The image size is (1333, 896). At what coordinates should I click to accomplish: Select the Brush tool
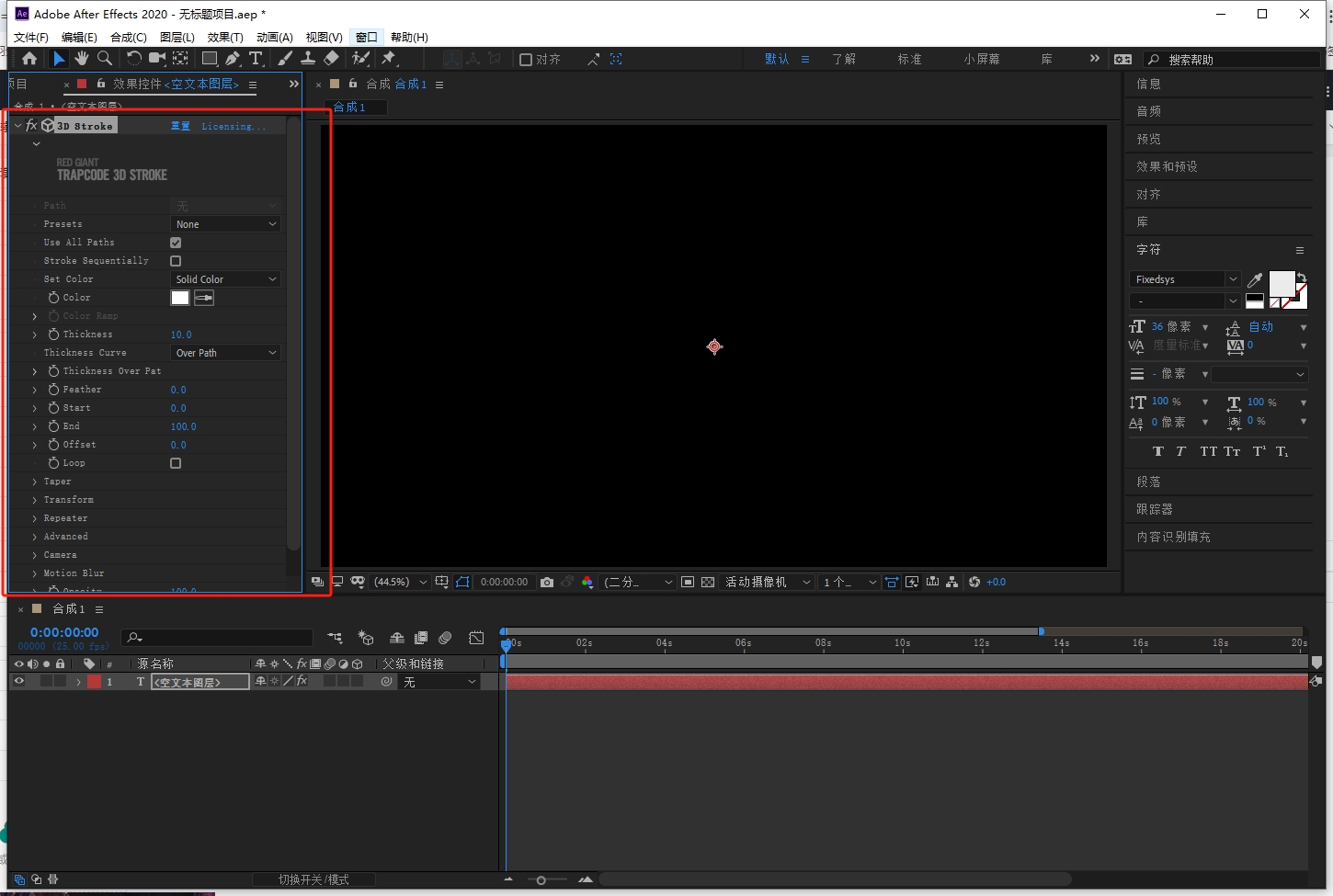coord(285,58)
